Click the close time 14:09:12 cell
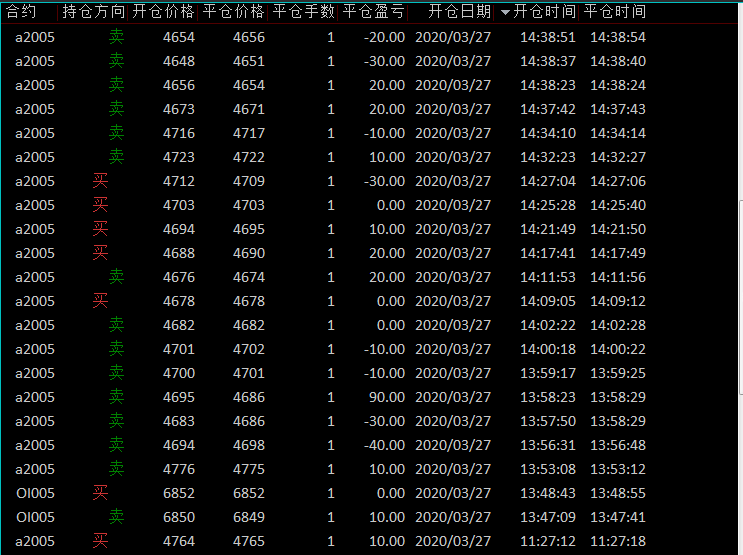This screenshot has height=555, width=743. click(x=617, y=301)
